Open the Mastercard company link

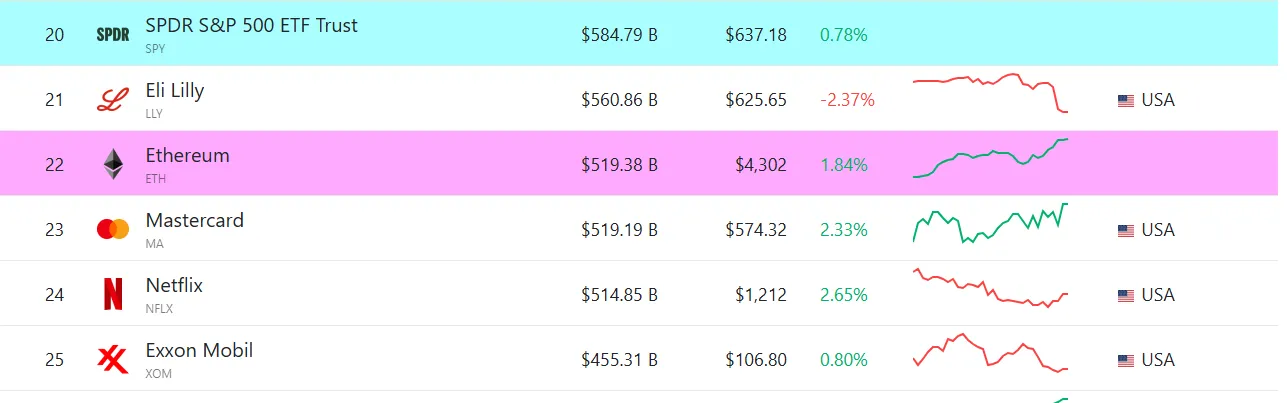[195, 221]
